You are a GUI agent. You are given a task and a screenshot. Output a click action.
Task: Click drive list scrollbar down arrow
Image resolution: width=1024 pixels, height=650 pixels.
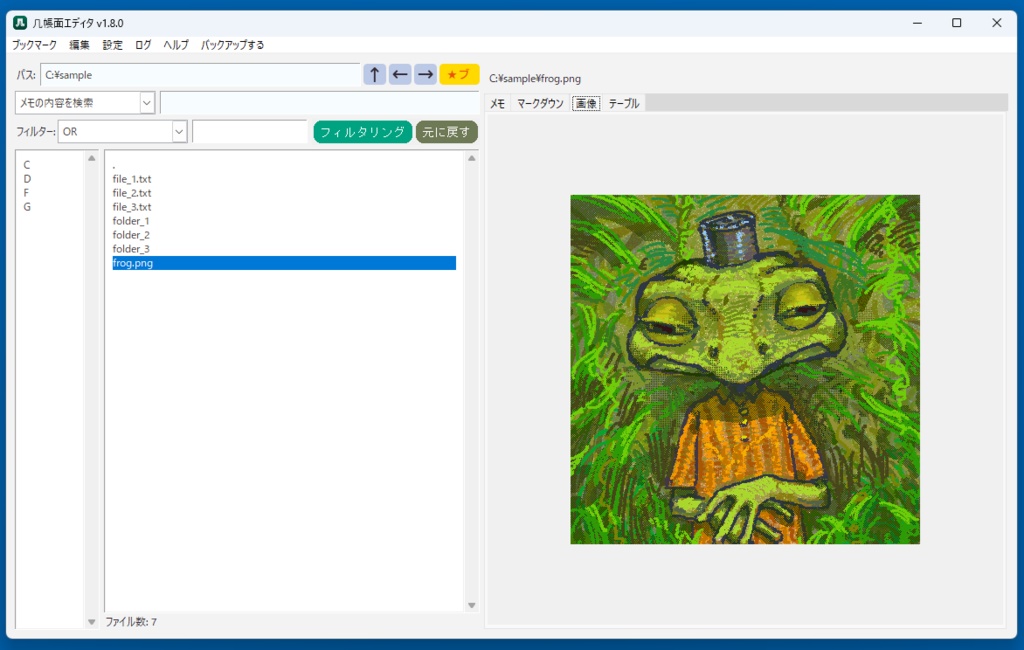(x=91, y=622)
